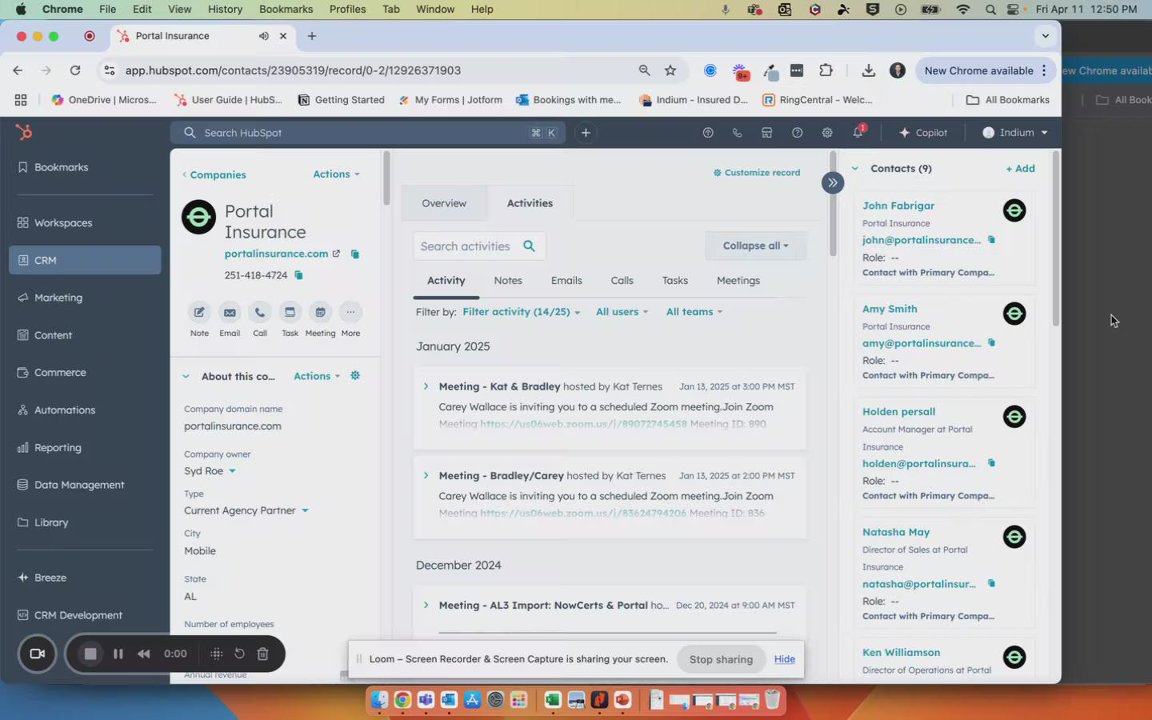Switch to the Tasks activity tab
Image resolution: width=1152 pixels, height=720 pixels.
[674, 281]
